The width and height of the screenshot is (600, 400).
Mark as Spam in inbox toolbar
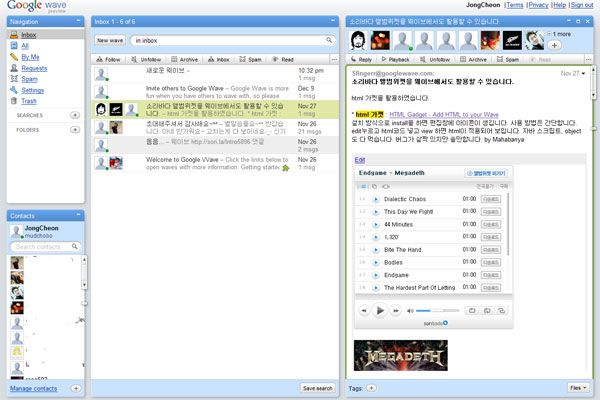click(x=250, y=60)
